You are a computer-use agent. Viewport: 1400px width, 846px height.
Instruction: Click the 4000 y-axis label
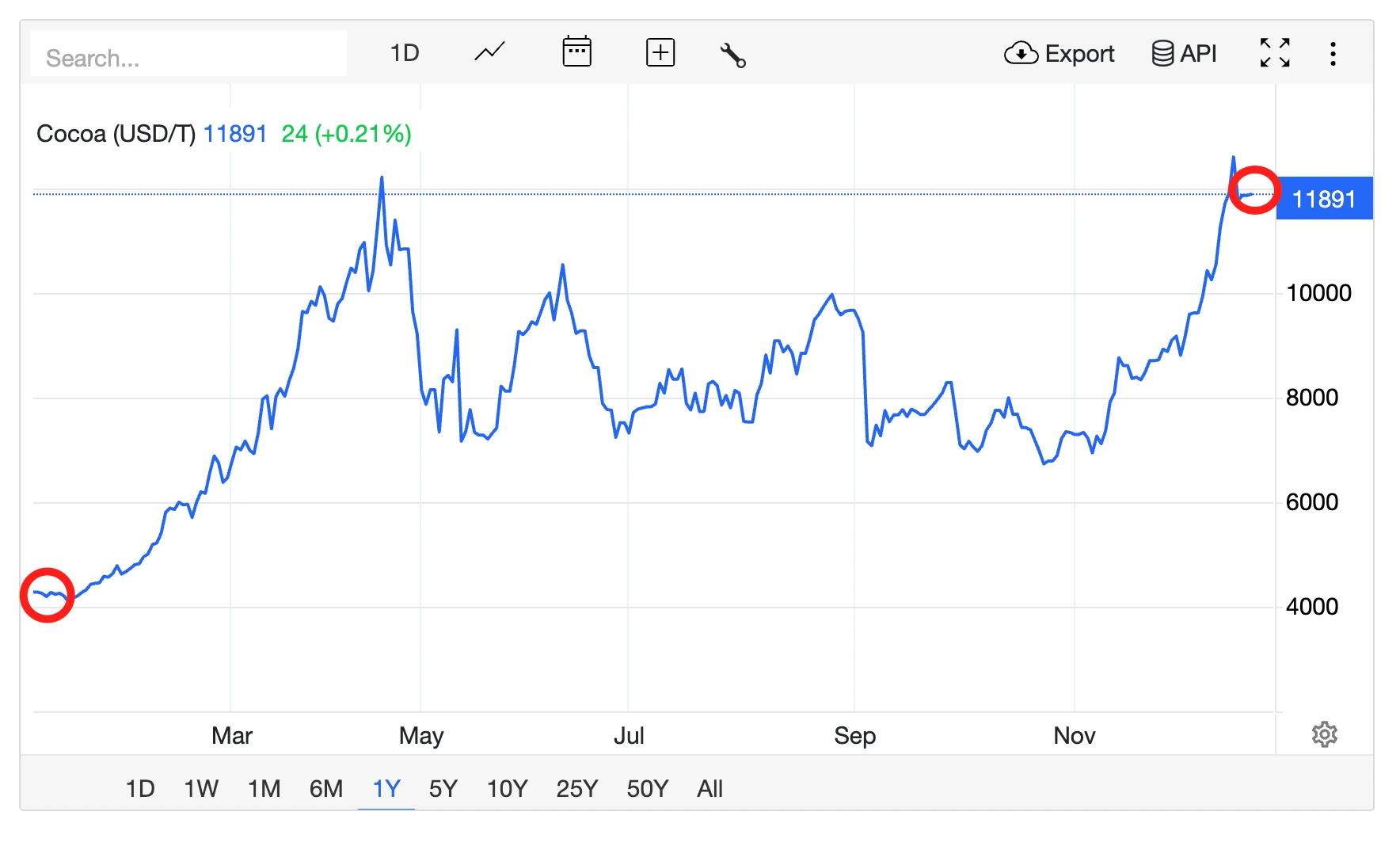coord(1312,607)
